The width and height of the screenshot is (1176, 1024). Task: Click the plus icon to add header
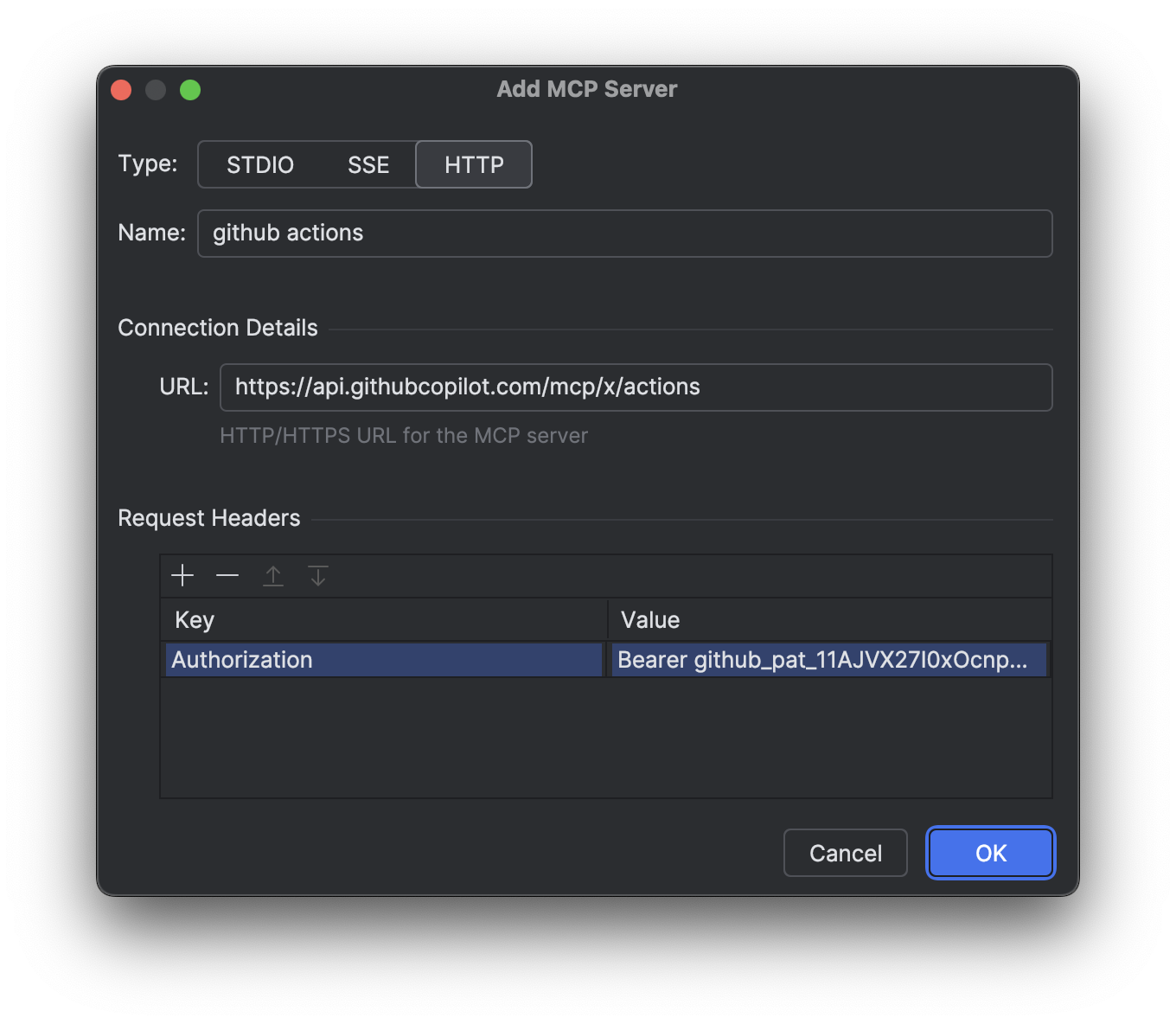[x=182, y=576]
